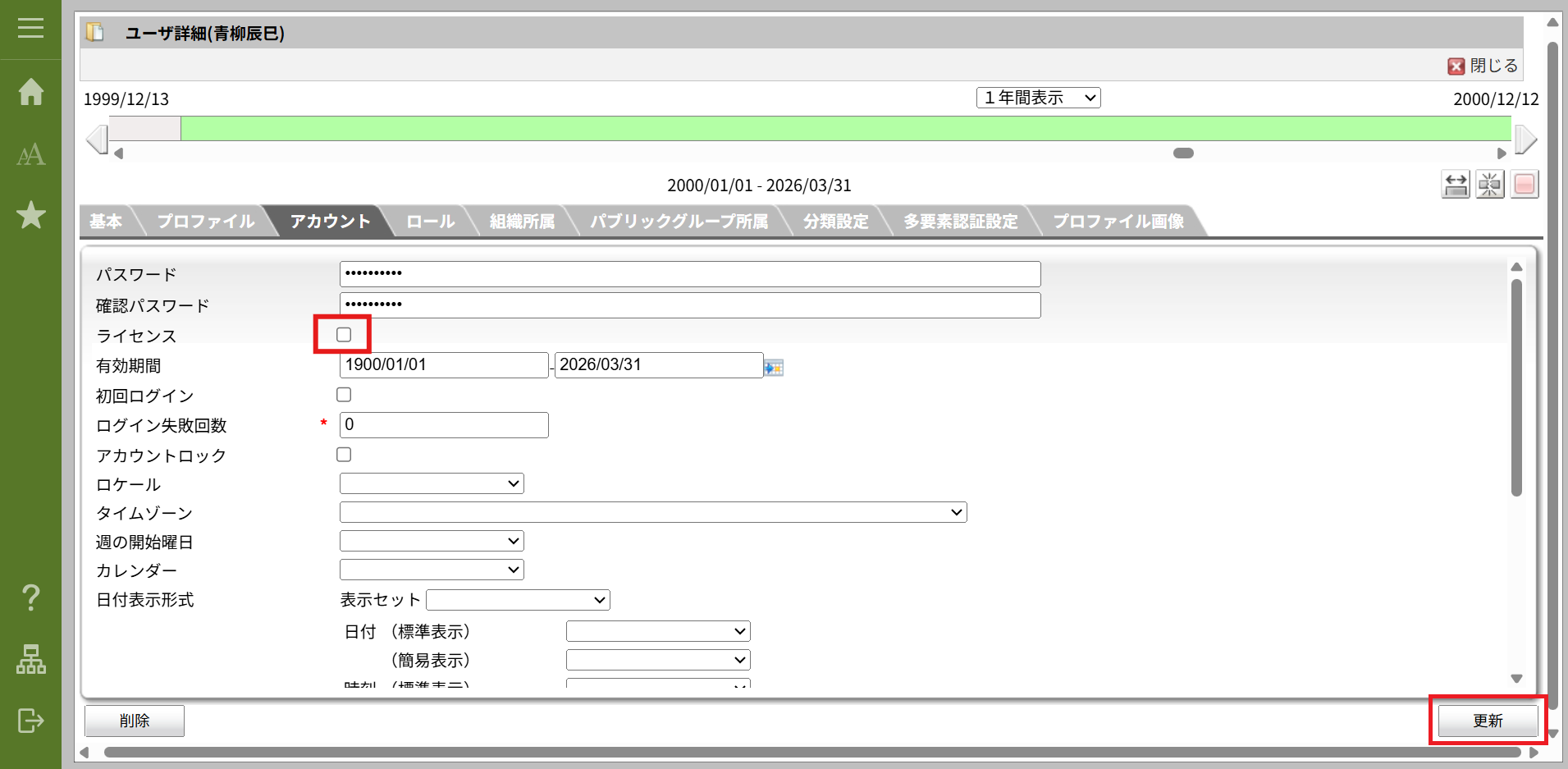1568x769 pixels.
Task: Switch to the 組織所属 tab
Action: 522,222
